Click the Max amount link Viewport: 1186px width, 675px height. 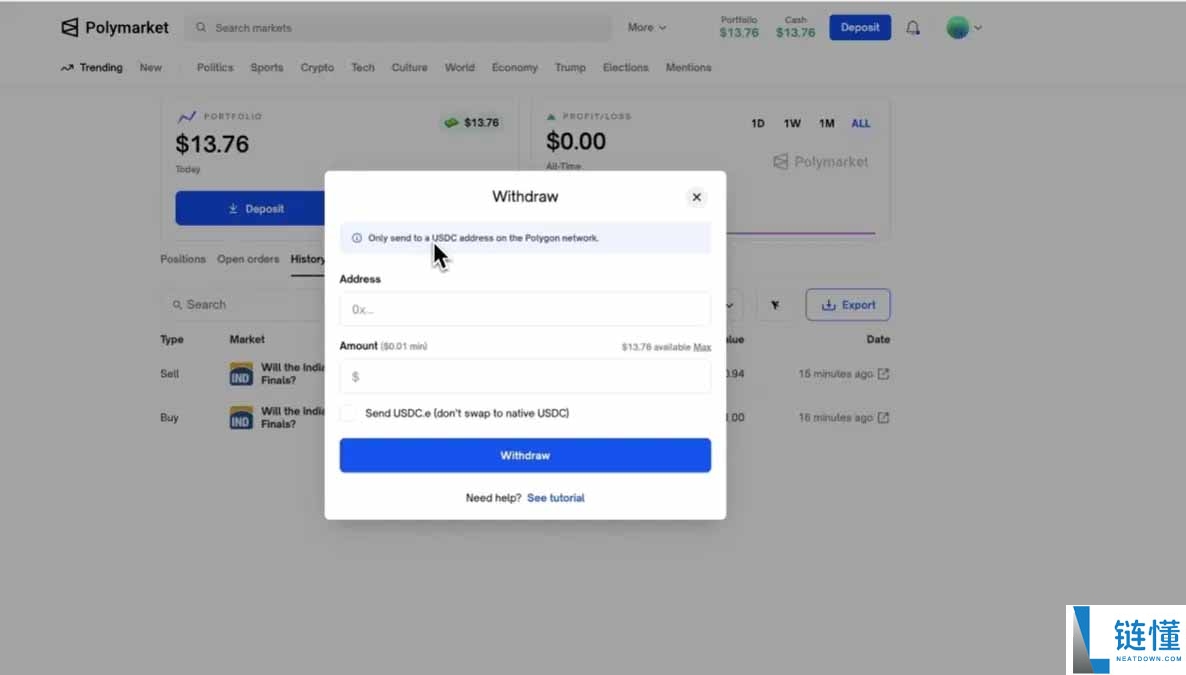[x=702, y=347]
